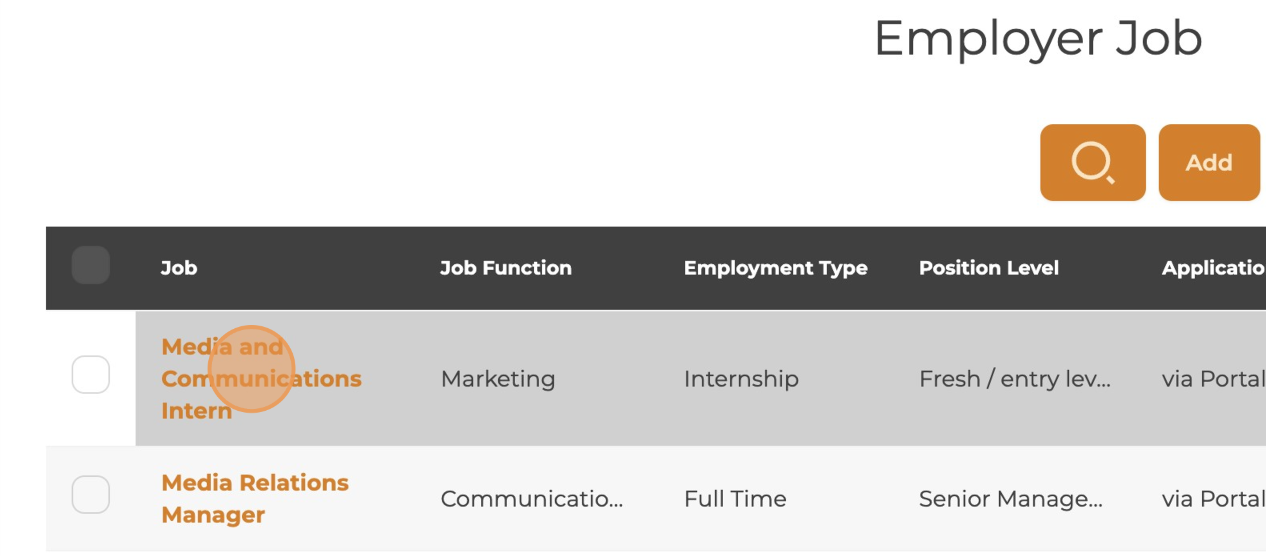Click the Add button
Image resolution: width=1266 pixels, height=556 pixels.
1209,162
